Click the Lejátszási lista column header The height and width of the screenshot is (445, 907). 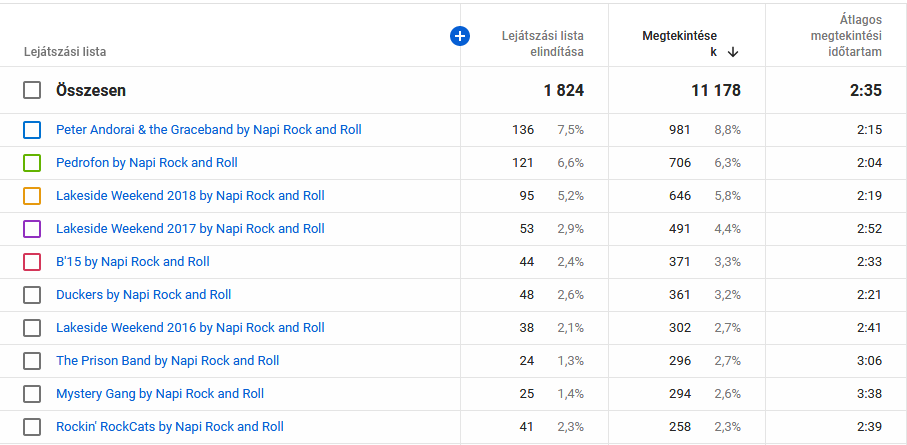click(x=65, y=52)
